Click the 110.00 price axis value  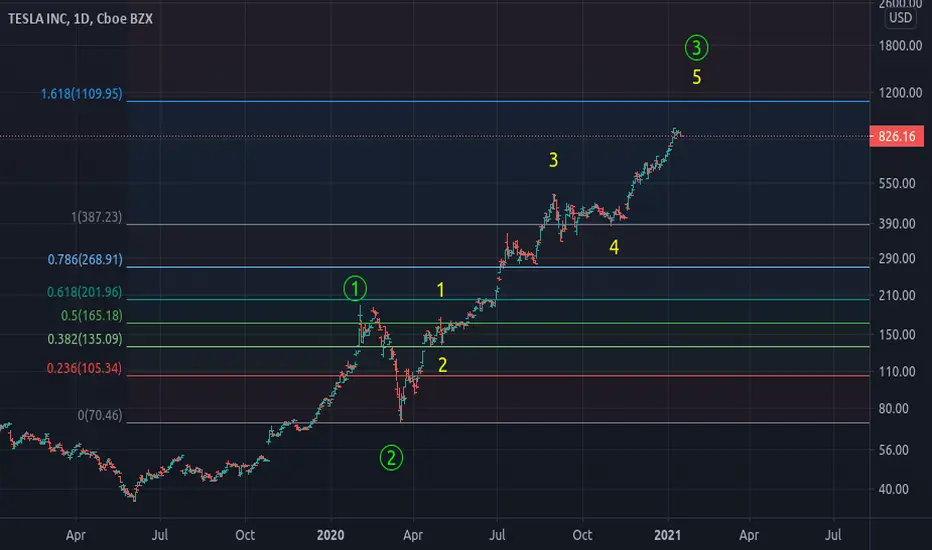[x=897, y=371]
